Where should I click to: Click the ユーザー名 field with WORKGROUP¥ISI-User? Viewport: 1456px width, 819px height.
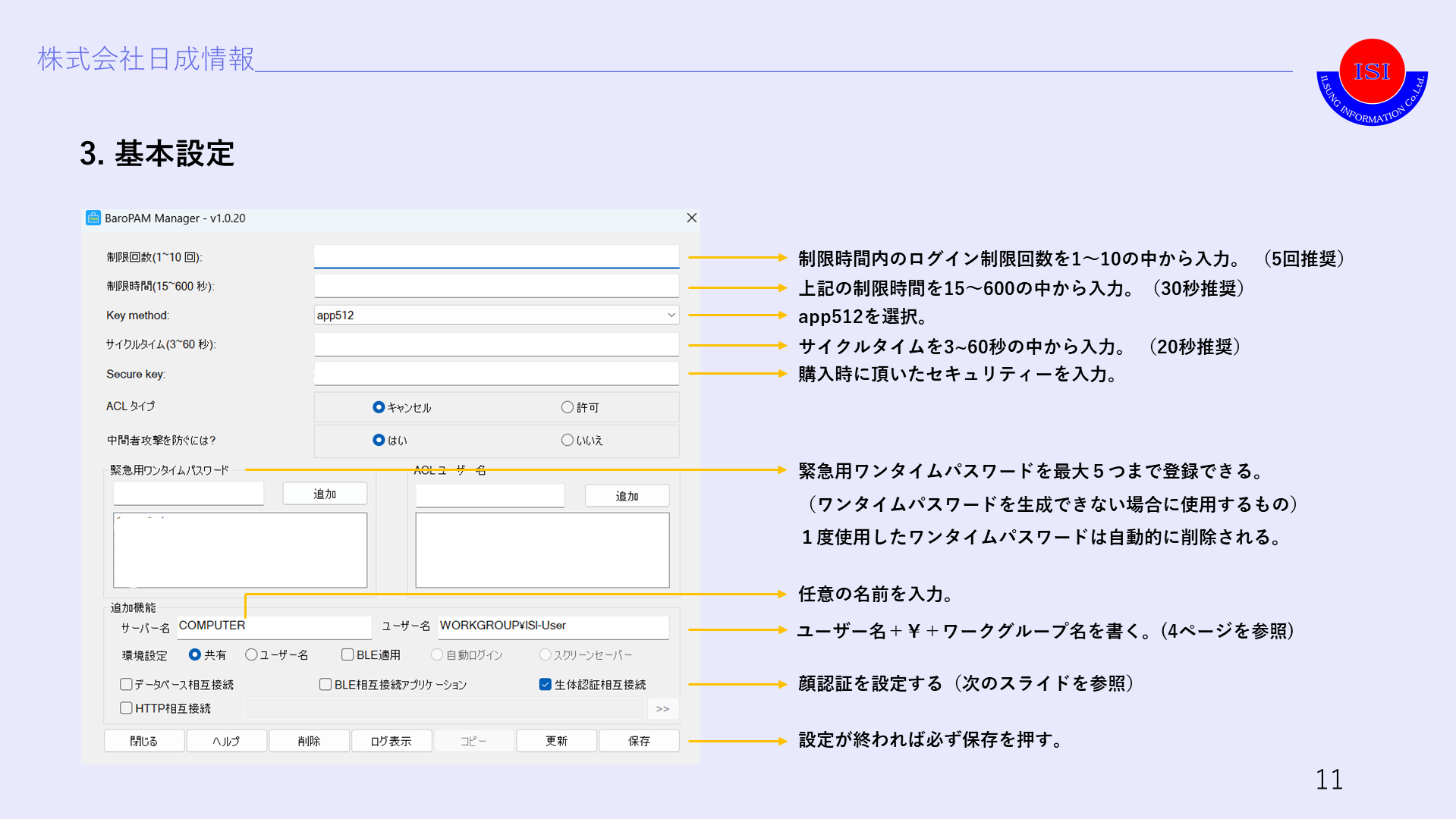tap(553, 626)
